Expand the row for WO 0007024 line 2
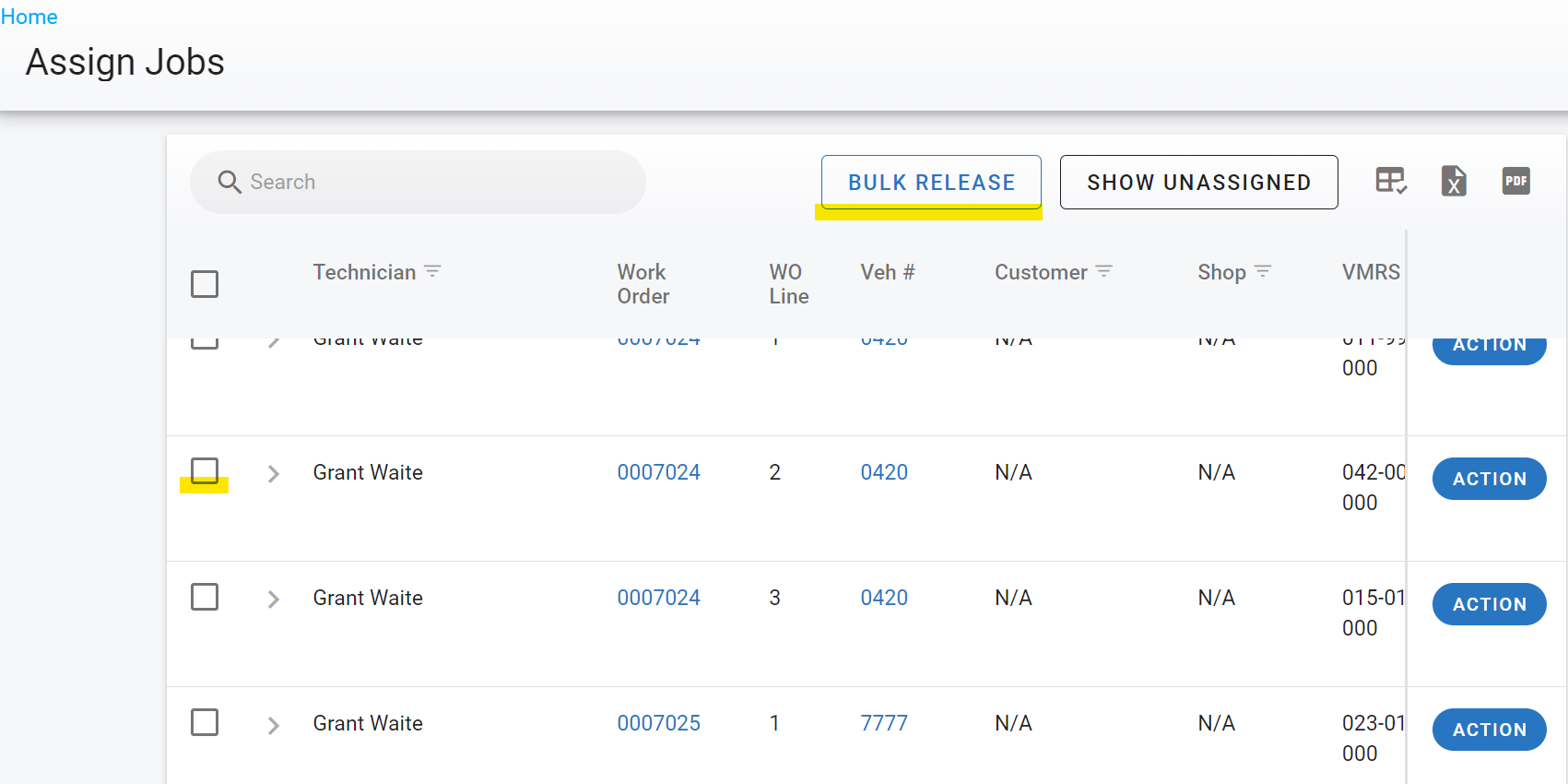The width and height of the screenshot is (1568, 784). tap(273, 474)
